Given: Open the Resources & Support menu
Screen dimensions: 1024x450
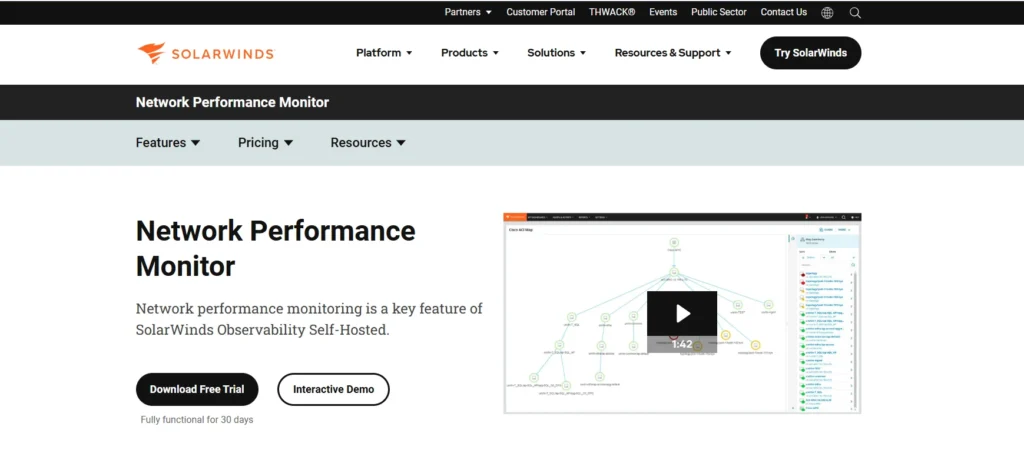Looking at the screenshot, I should (673, 53).
